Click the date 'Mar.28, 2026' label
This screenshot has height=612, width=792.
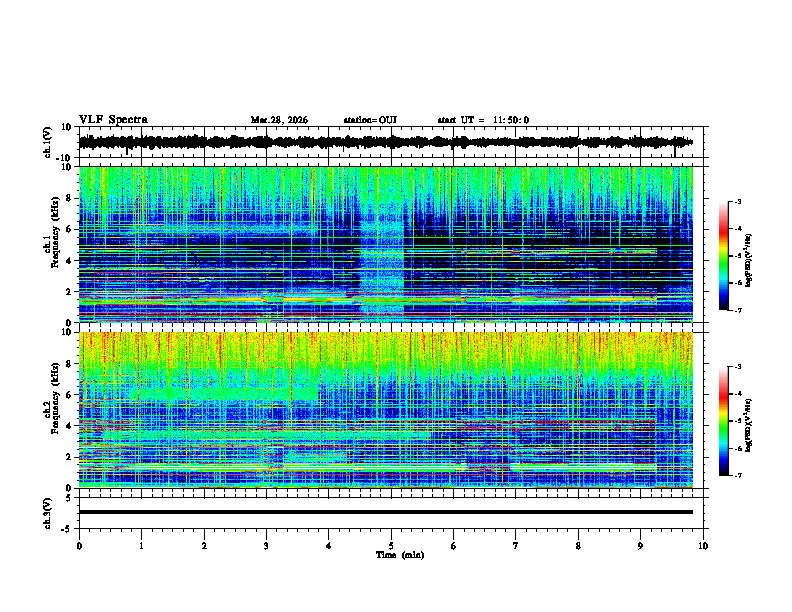coord(279,120)
